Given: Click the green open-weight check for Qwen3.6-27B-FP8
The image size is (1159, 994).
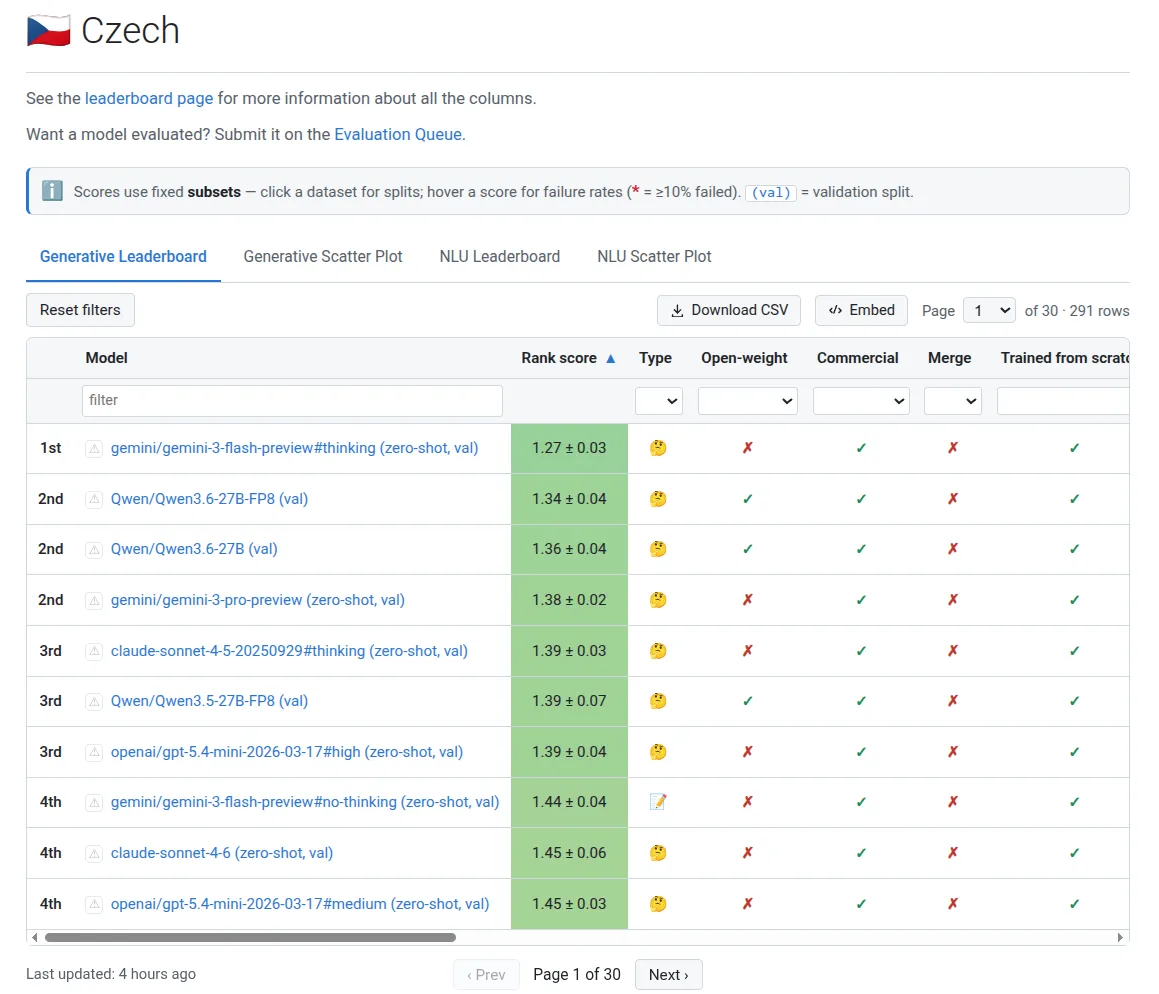Looking at the screenshot, I should pyautogui.click(x=747, y=499).
